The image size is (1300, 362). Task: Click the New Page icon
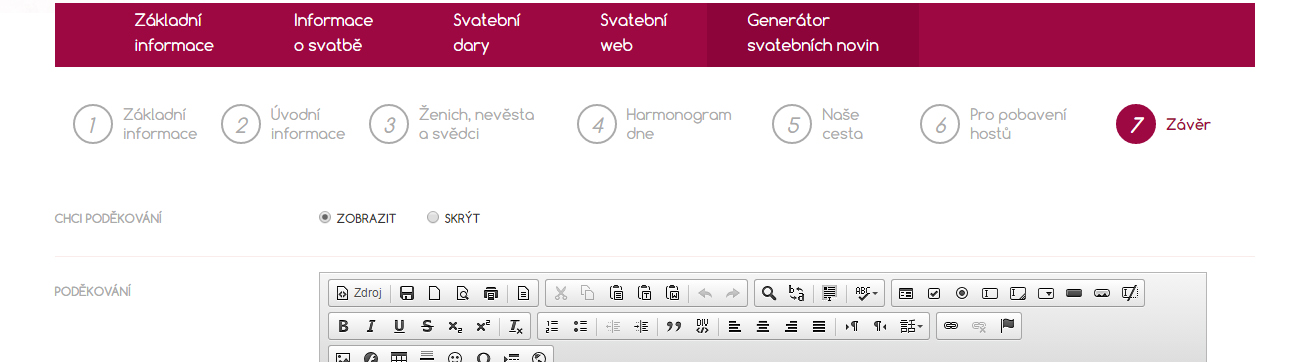[434, 293]
